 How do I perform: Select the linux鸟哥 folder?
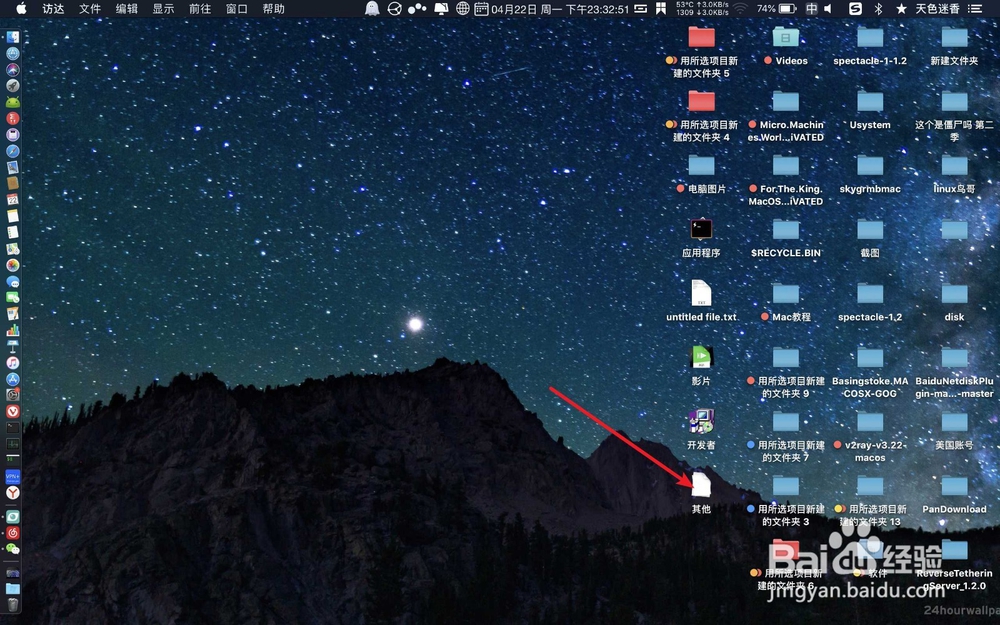click(x=954, y=172)
